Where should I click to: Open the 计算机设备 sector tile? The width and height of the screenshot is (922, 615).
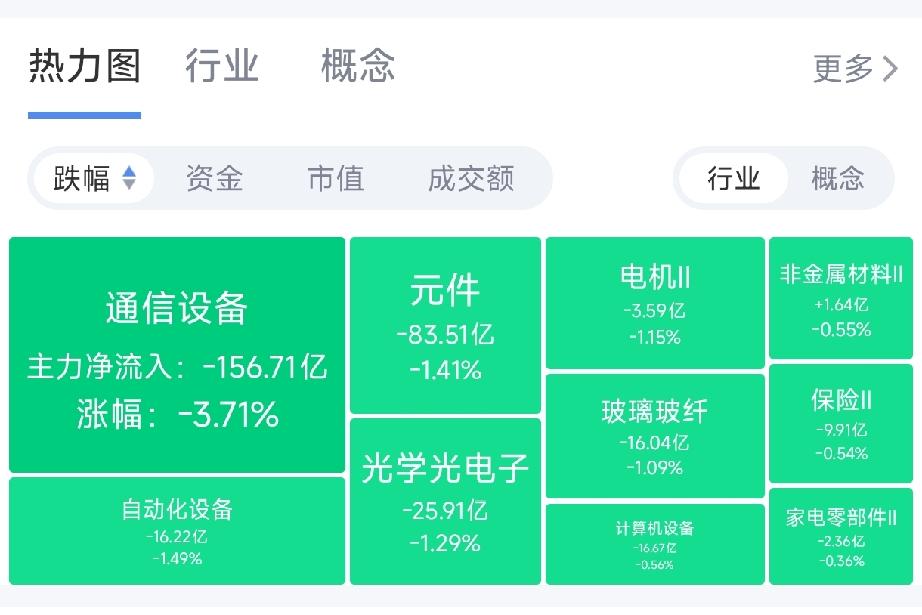click(x=655, y=544)
